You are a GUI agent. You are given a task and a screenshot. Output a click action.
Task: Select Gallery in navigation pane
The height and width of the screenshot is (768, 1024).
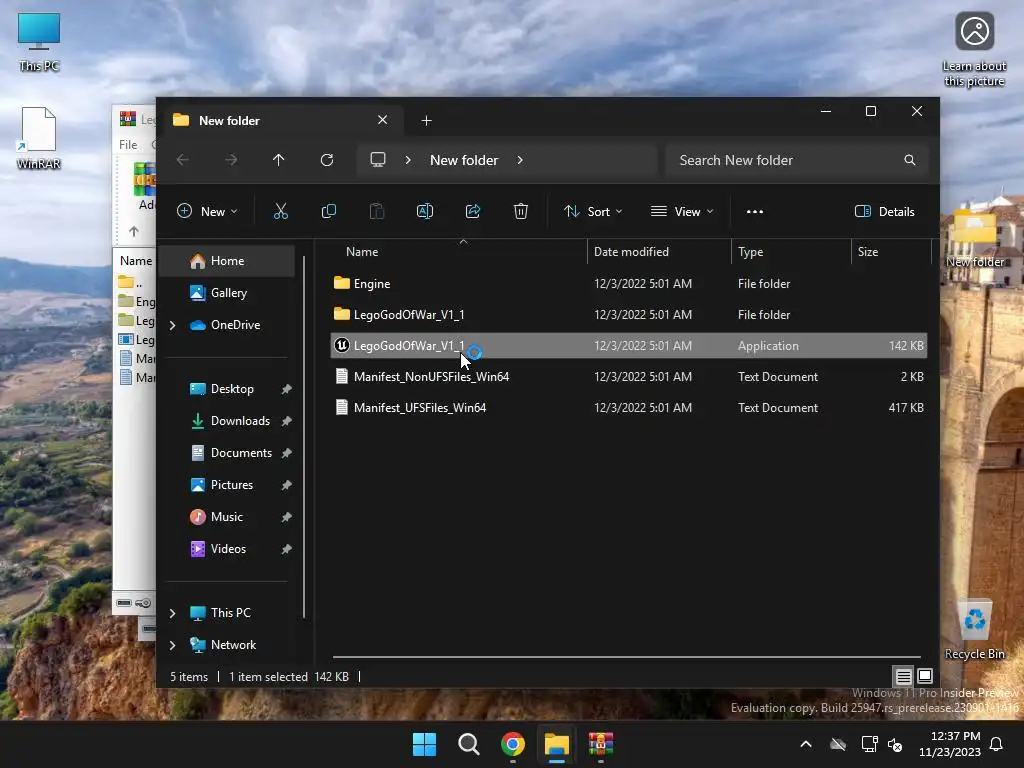(x=227, y=293)
